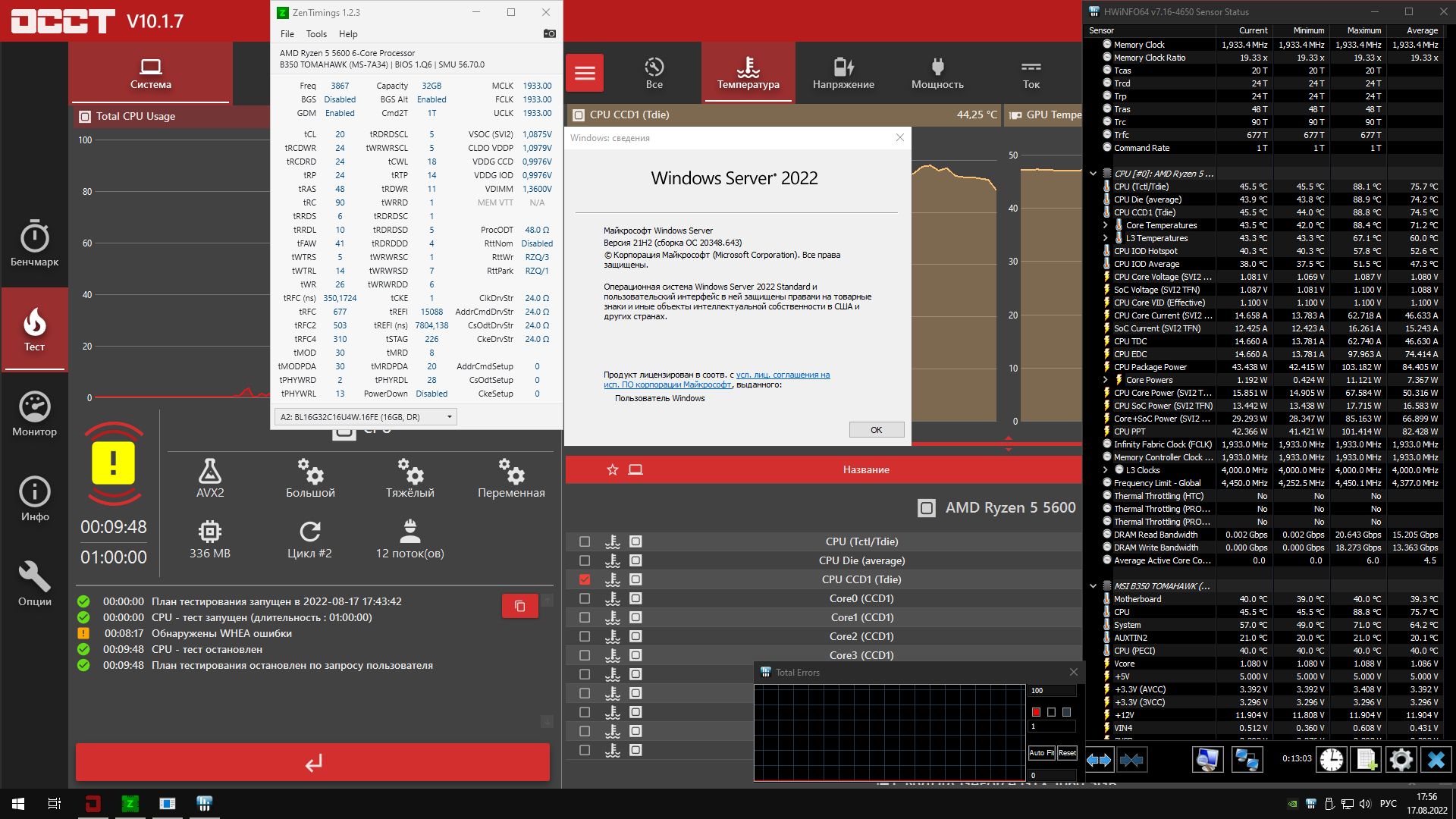Click HWiNFO settings gear icon
1456x819 pixels.
click(x=1401, y=759)
